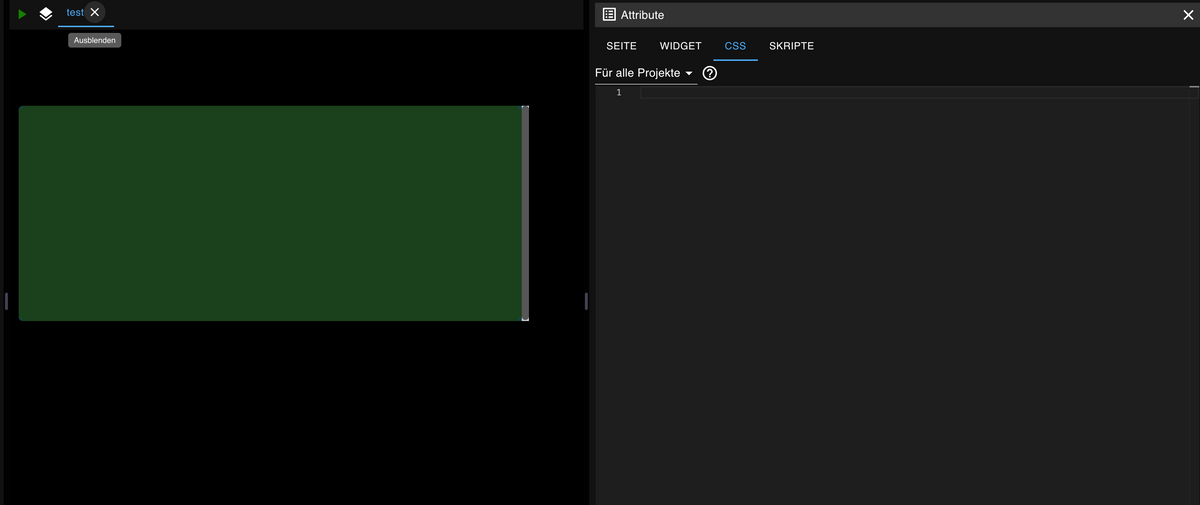Click the Attribute panel list icon

[x=609, y=15]
